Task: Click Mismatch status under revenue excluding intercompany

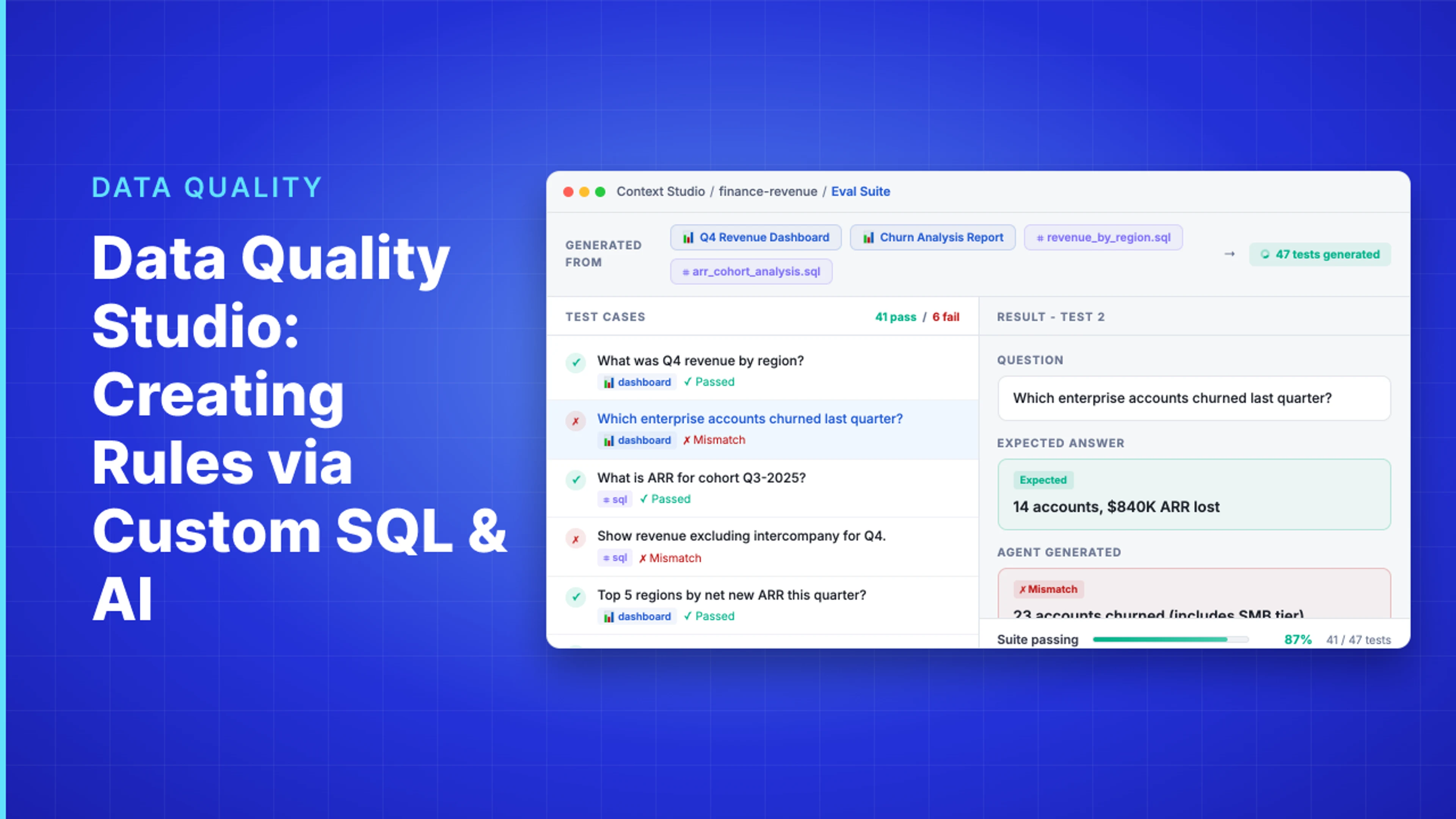Action: pyautogui.click(x=670, y=558)
